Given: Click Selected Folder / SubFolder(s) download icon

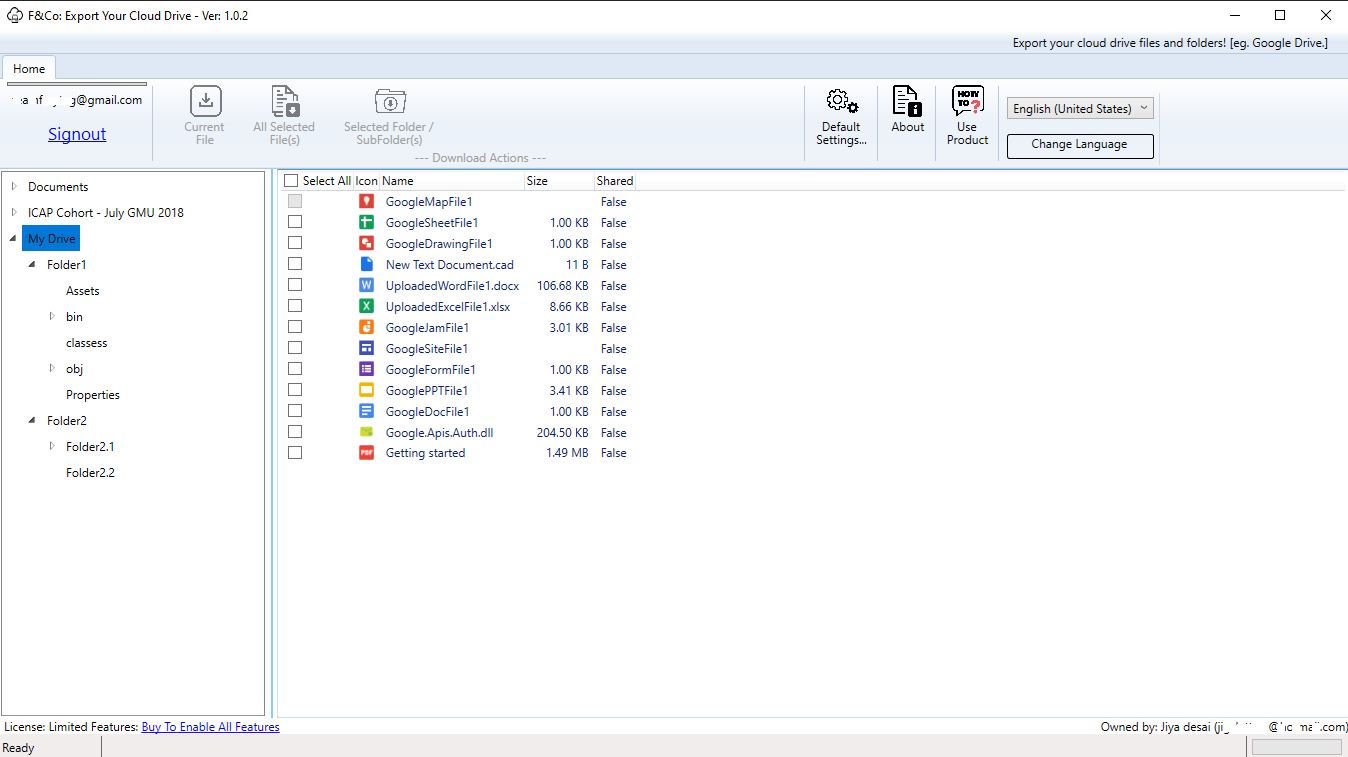Looking at the screenshot, I should [389, 102].
